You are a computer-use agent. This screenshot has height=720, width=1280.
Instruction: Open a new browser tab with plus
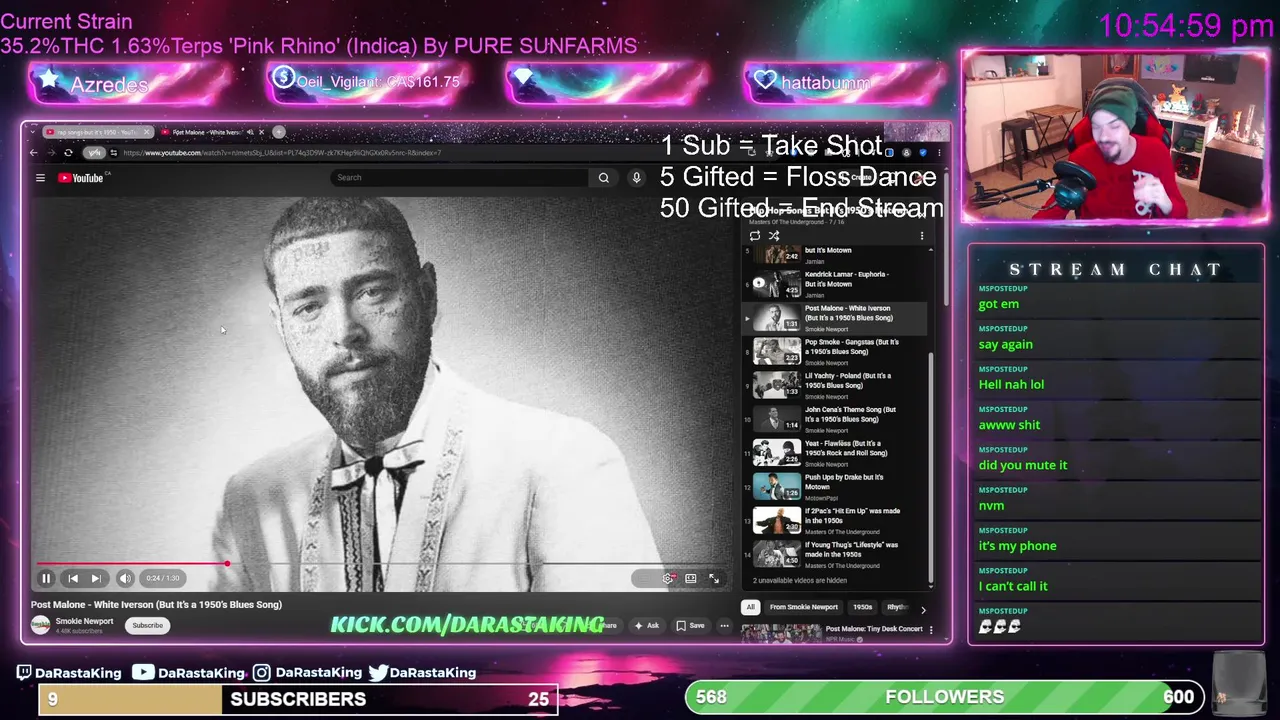(x=279, y=132)
